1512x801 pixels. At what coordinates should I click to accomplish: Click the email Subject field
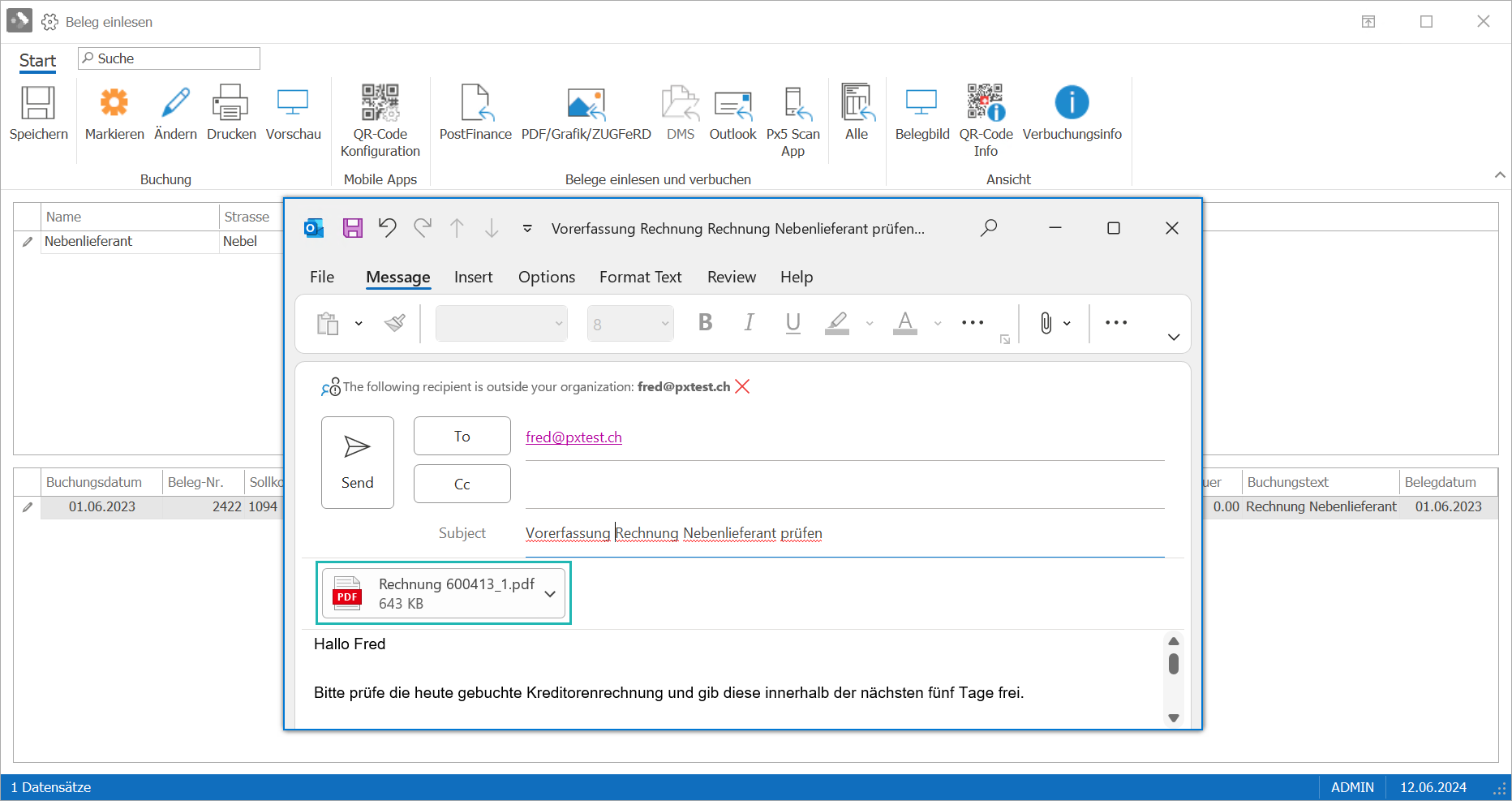[844, 533]
